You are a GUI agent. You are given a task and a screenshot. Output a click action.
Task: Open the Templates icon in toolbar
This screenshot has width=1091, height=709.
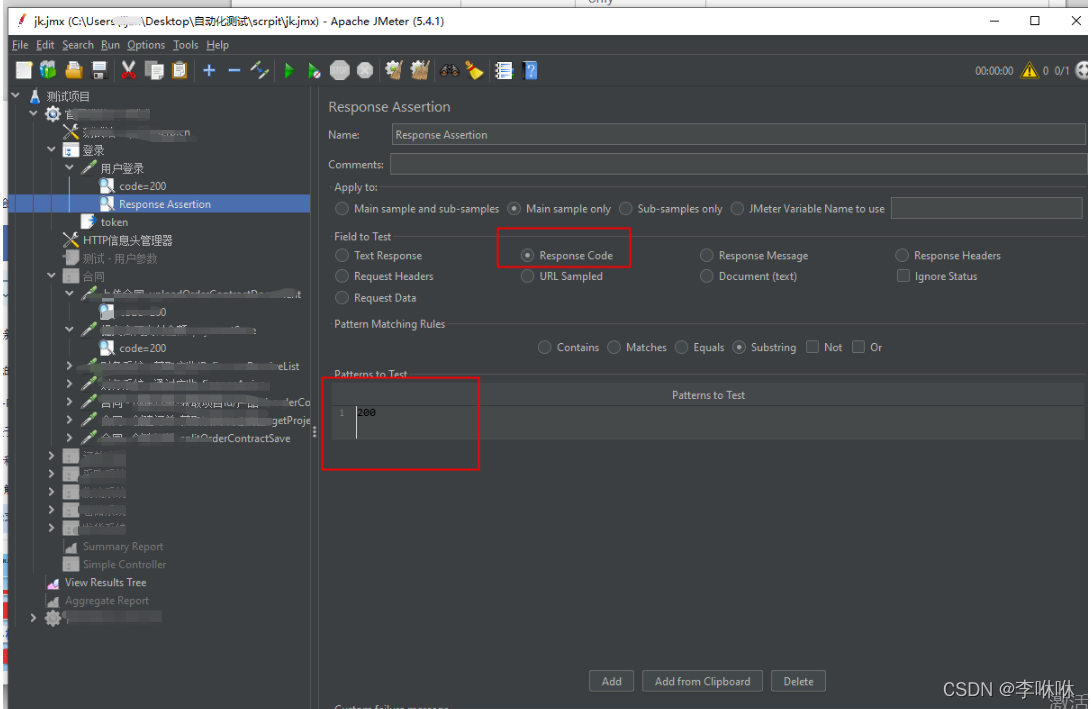[48, 70]
